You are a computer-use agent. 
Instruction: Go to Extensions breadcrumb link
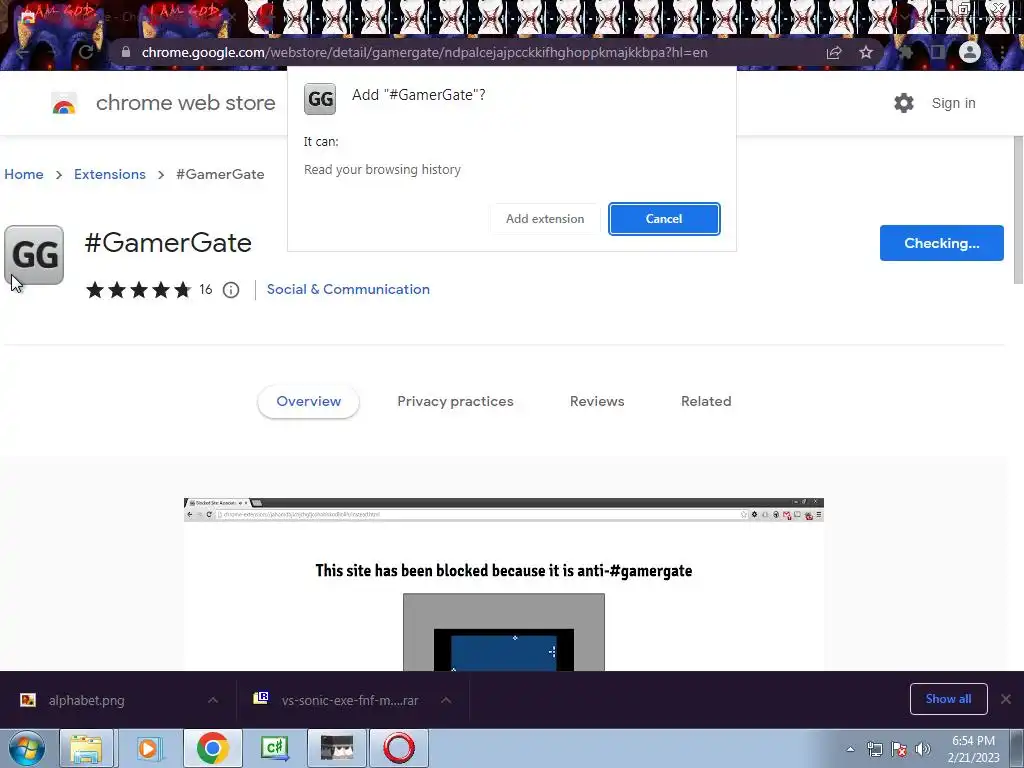point(110,174)
